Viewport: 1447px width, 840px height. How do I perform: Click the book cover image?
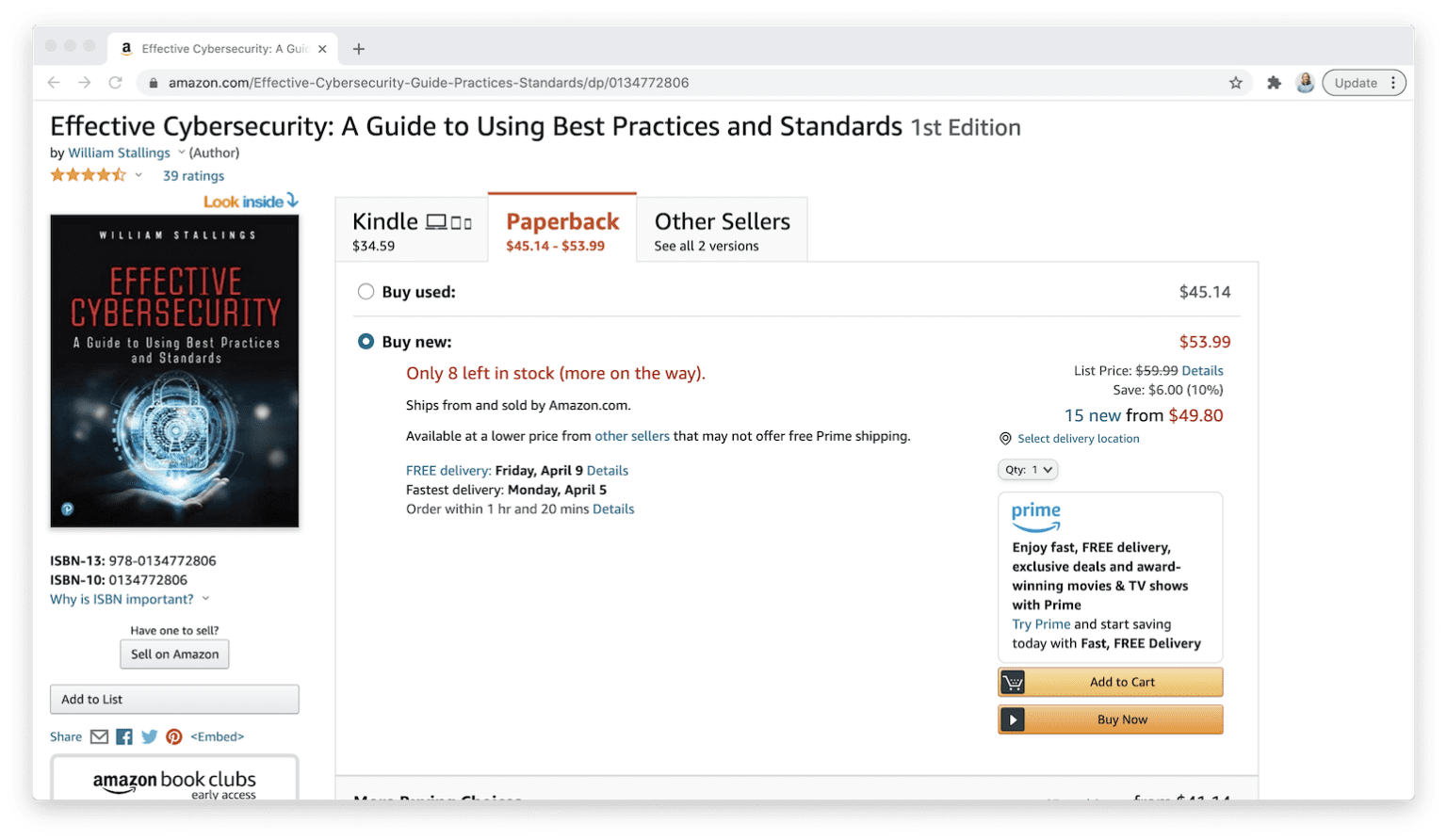tap(174, 371)
